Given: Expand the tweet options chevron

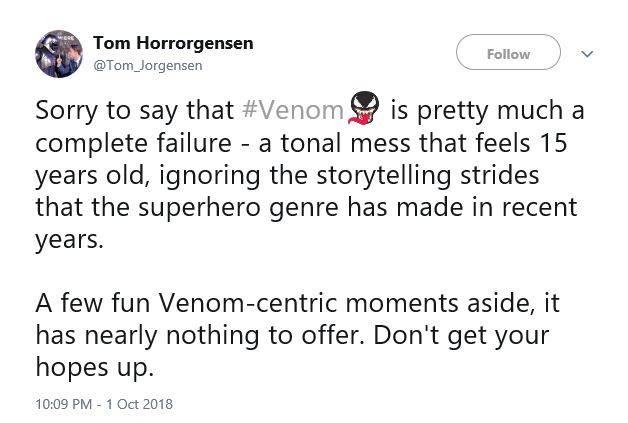Looking at the screenshot, I should click(586, 54).
